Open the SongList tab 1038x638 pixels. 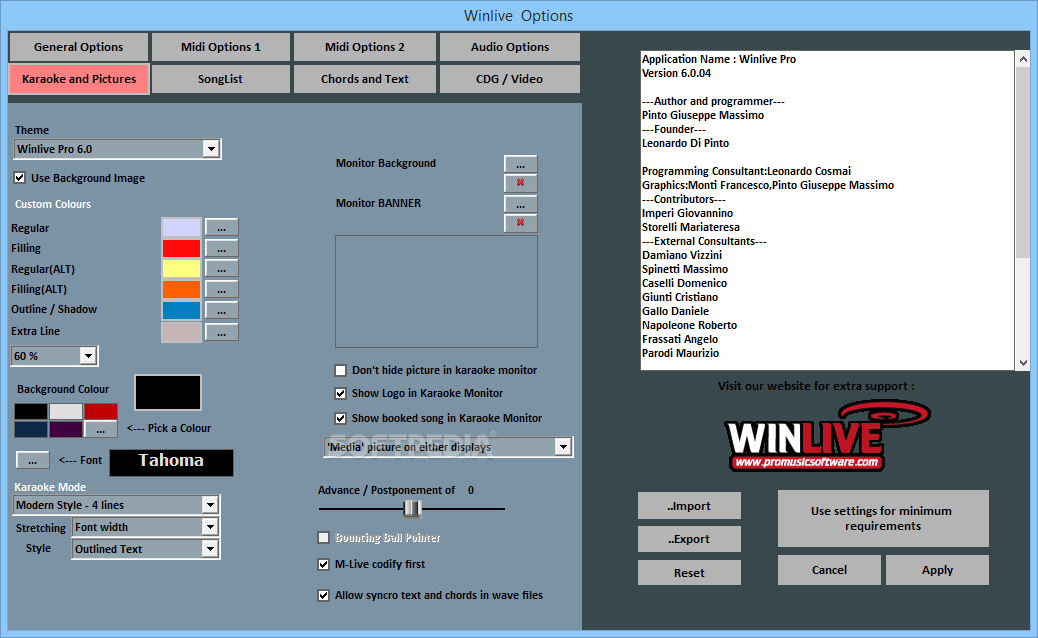point(221,79)
